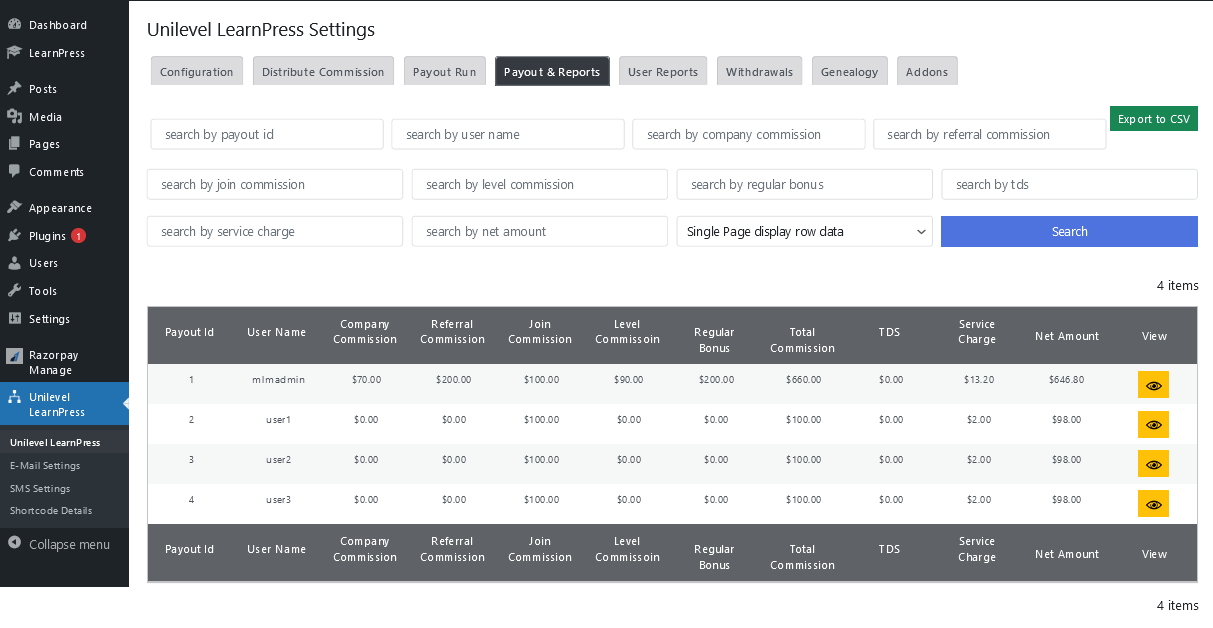Open the Single Page display row dropdown
The width and height of the screenshot is (1213, 628).
804,231
